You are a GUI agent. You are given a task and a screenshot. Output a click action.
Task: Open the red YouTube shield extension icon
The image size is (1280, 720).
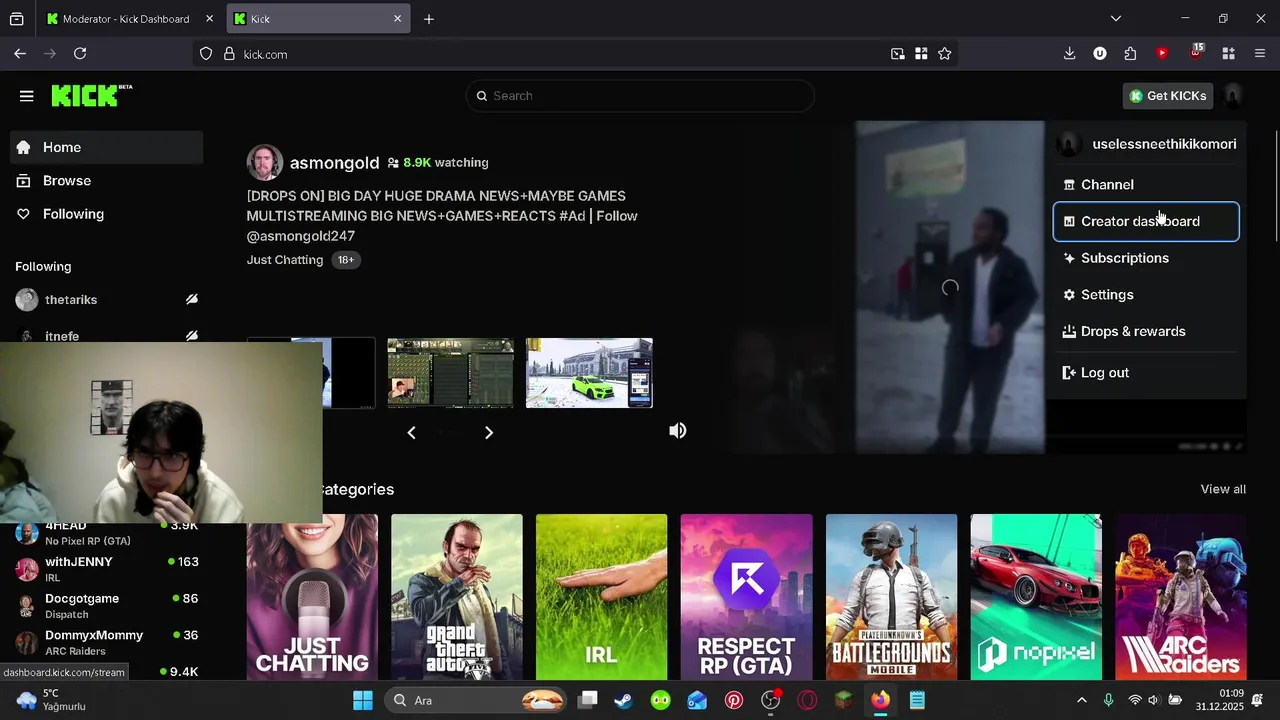[1162, 54]
